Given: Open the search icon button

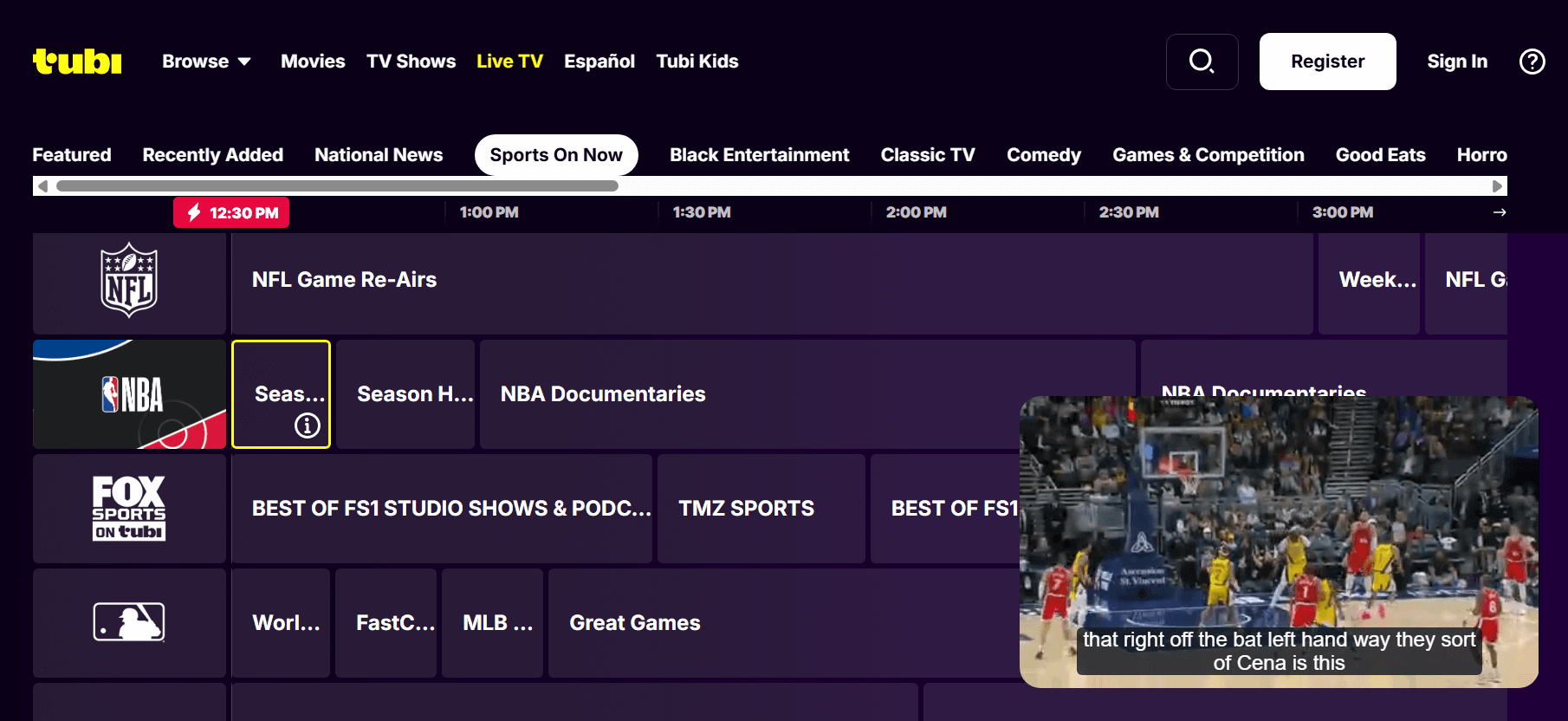Looking at the screenshot, I should (1202, 62).
